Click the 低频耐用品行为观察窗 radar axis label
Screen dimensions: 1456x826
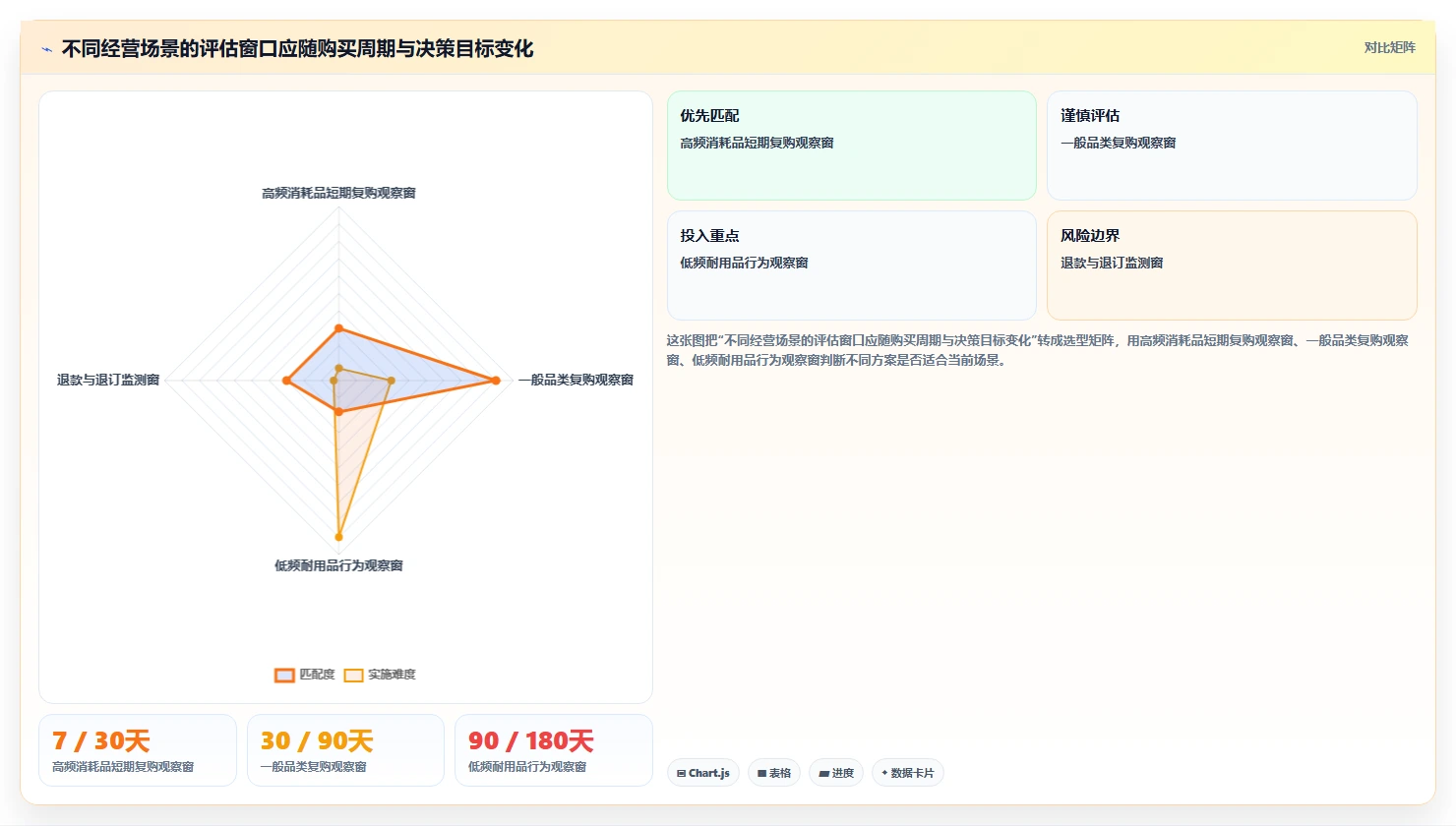(338, 565)
